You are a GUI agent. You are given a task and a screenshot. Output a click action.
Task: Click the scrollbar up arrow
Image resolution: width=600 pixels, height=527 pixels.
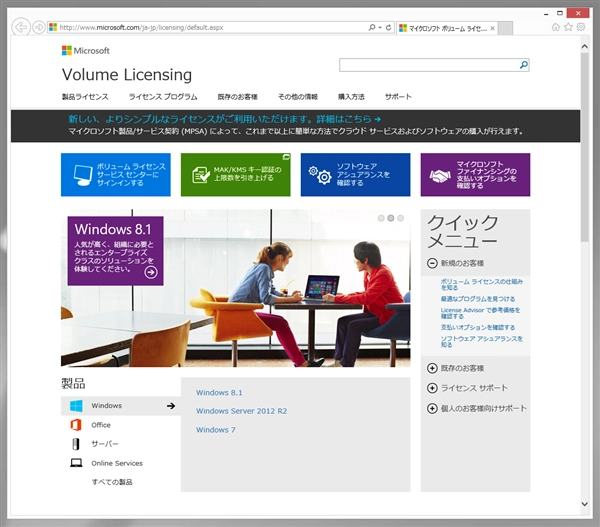(584, 47)
